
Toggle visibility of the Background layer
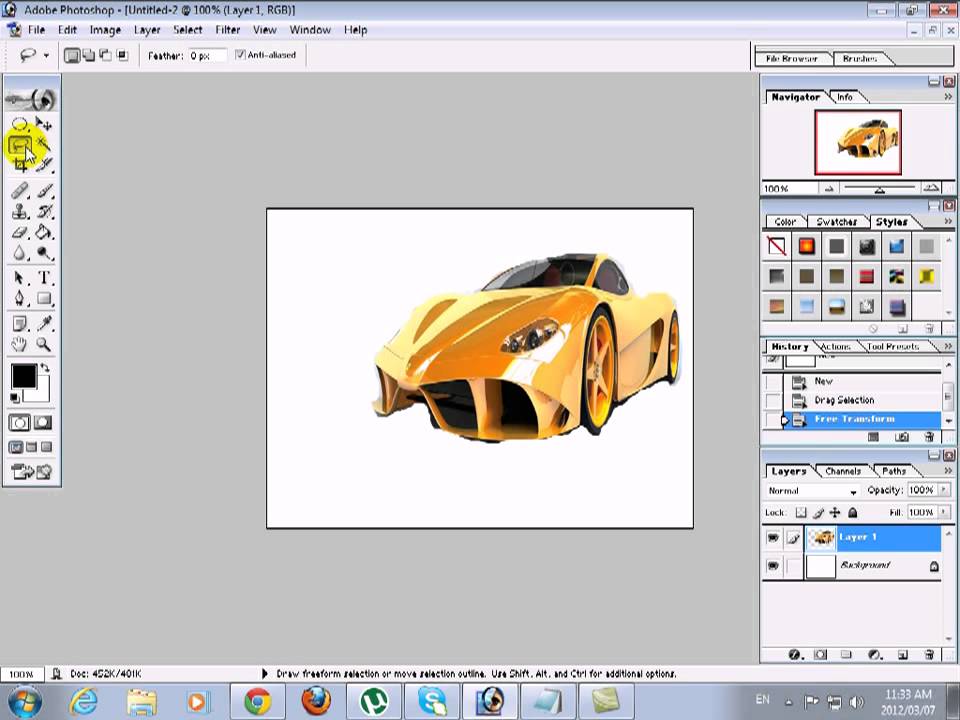coord(773,566)
